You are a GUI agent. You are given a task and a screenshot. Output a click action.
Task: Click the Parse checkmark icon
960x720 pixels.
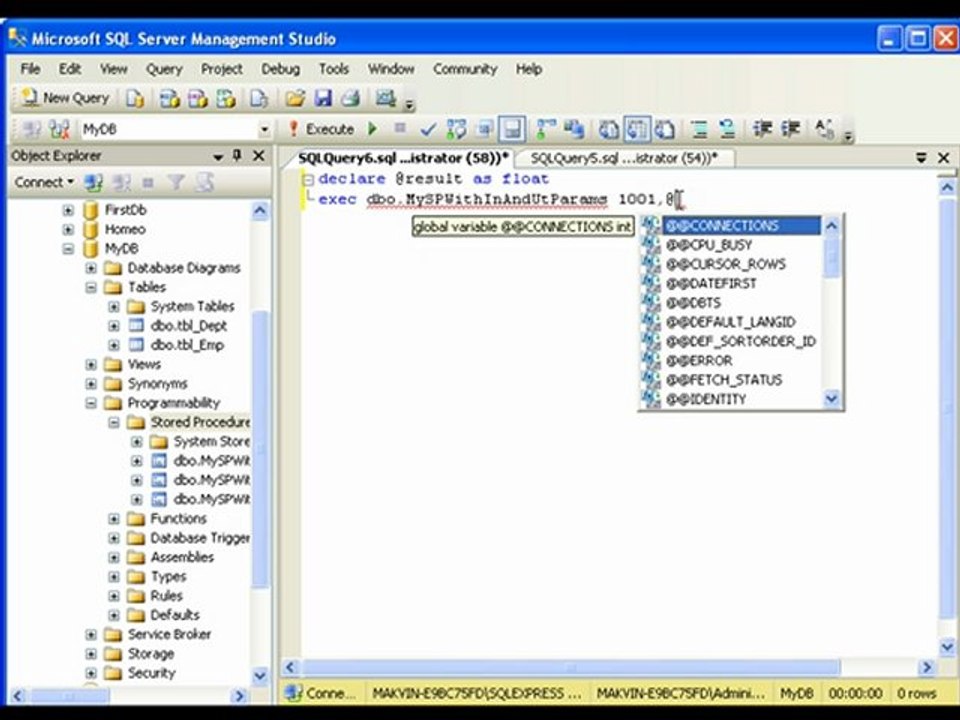428,129
